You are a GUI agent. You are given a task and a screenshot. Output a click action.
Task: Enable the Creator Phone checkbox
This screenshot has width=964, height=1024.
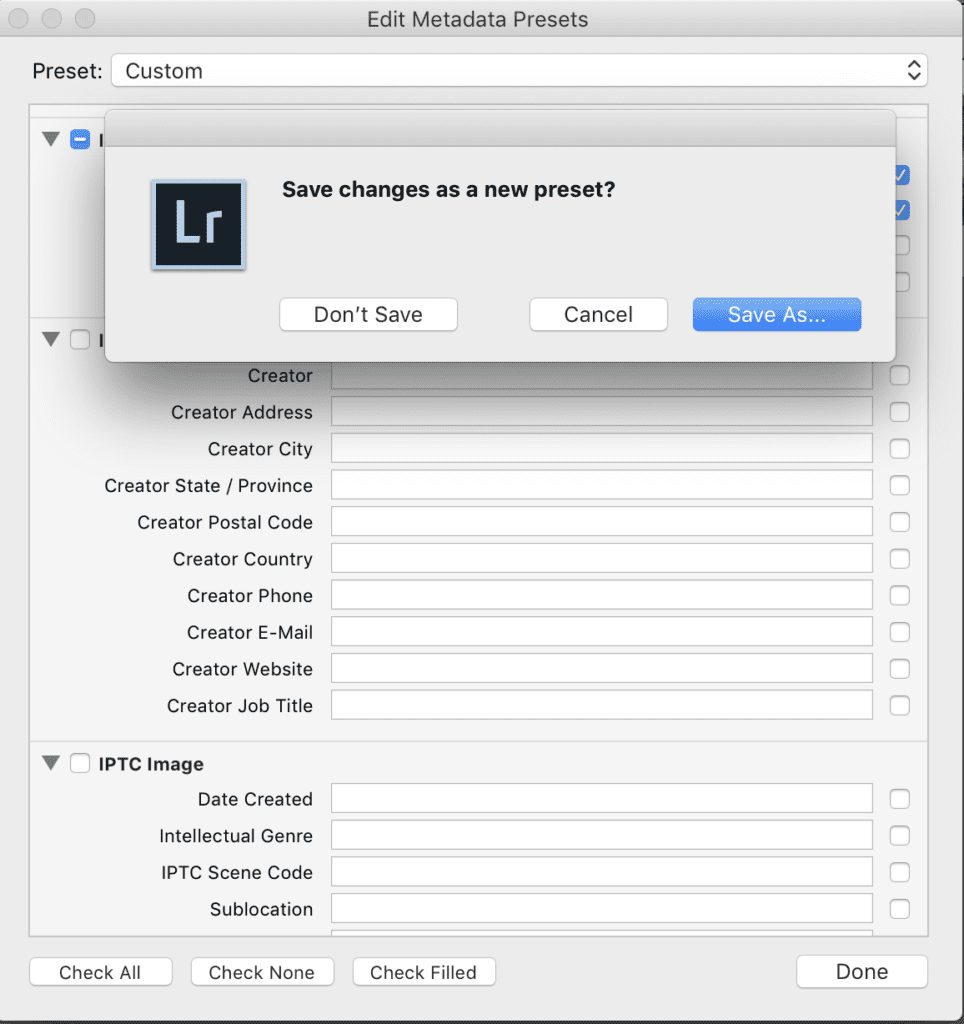pyautogui.click(x=899, y=595)
